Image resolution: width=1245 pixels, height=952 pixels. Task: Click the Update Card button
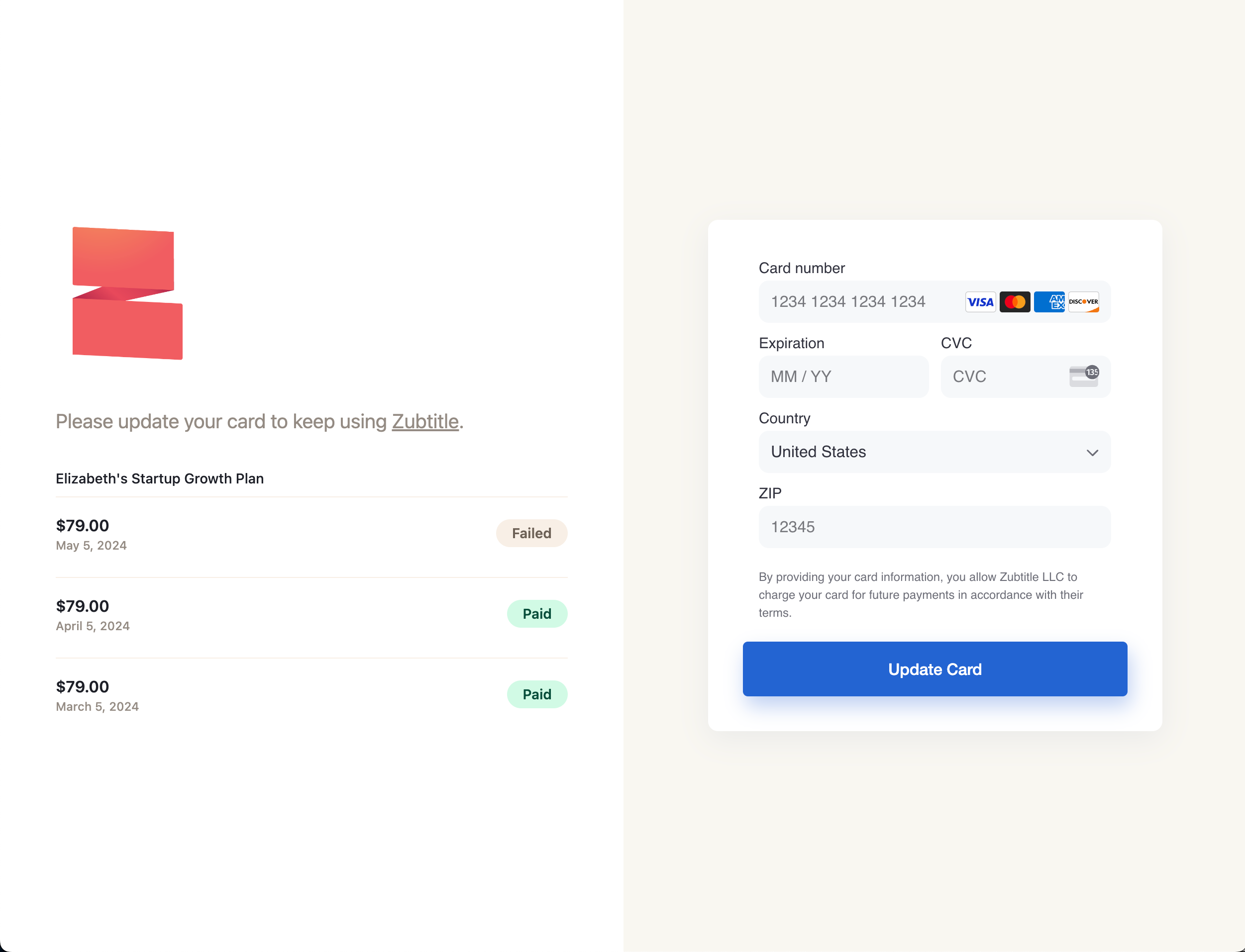pos(934,669)
